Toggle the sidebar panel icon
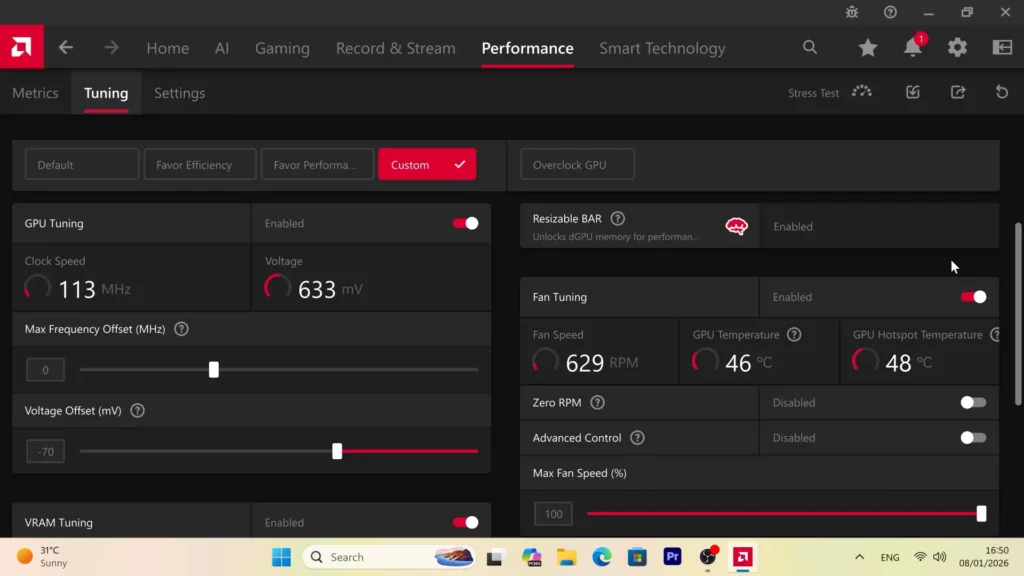Screen dimensions: 1024x576 (1002, 47)
